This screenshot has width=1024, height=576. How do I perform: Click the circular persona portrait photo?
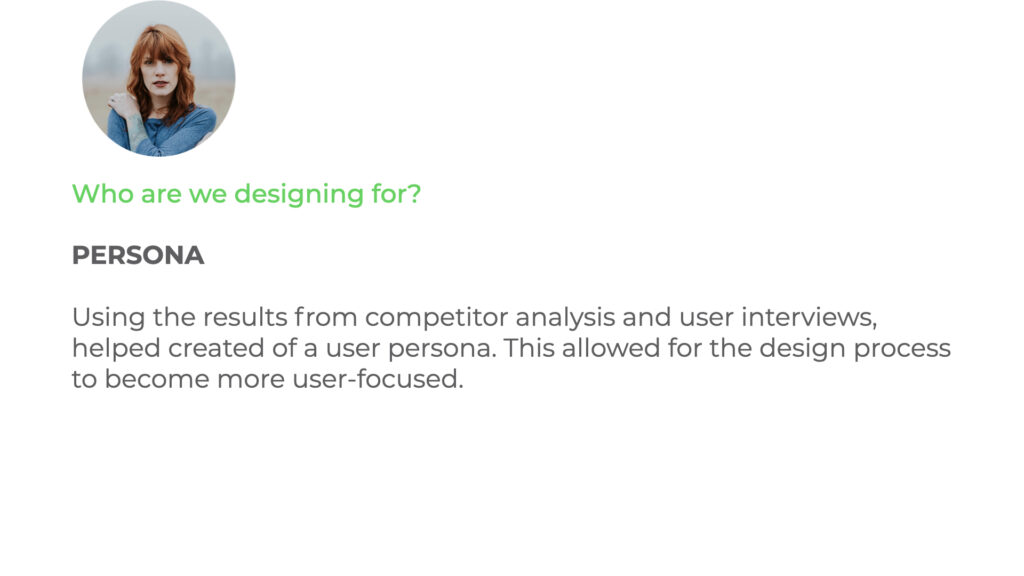tap(159, 78)
